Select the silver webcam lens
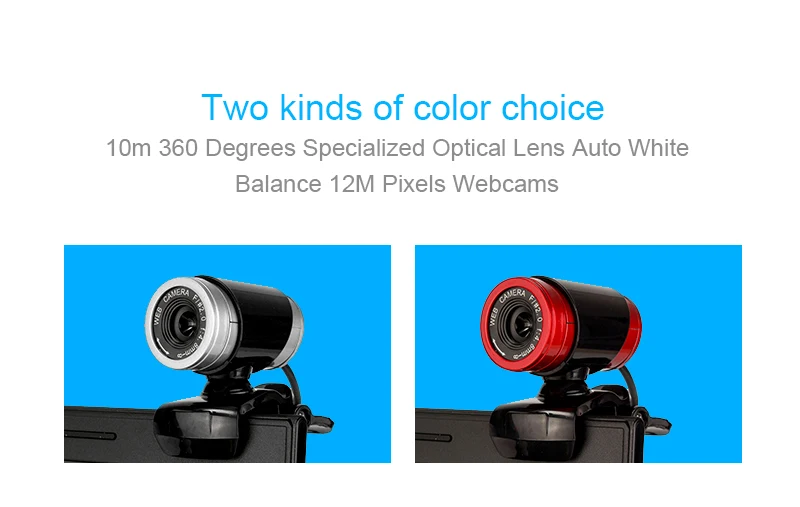Viewport: 800px width, 507px height. [184, 323]
